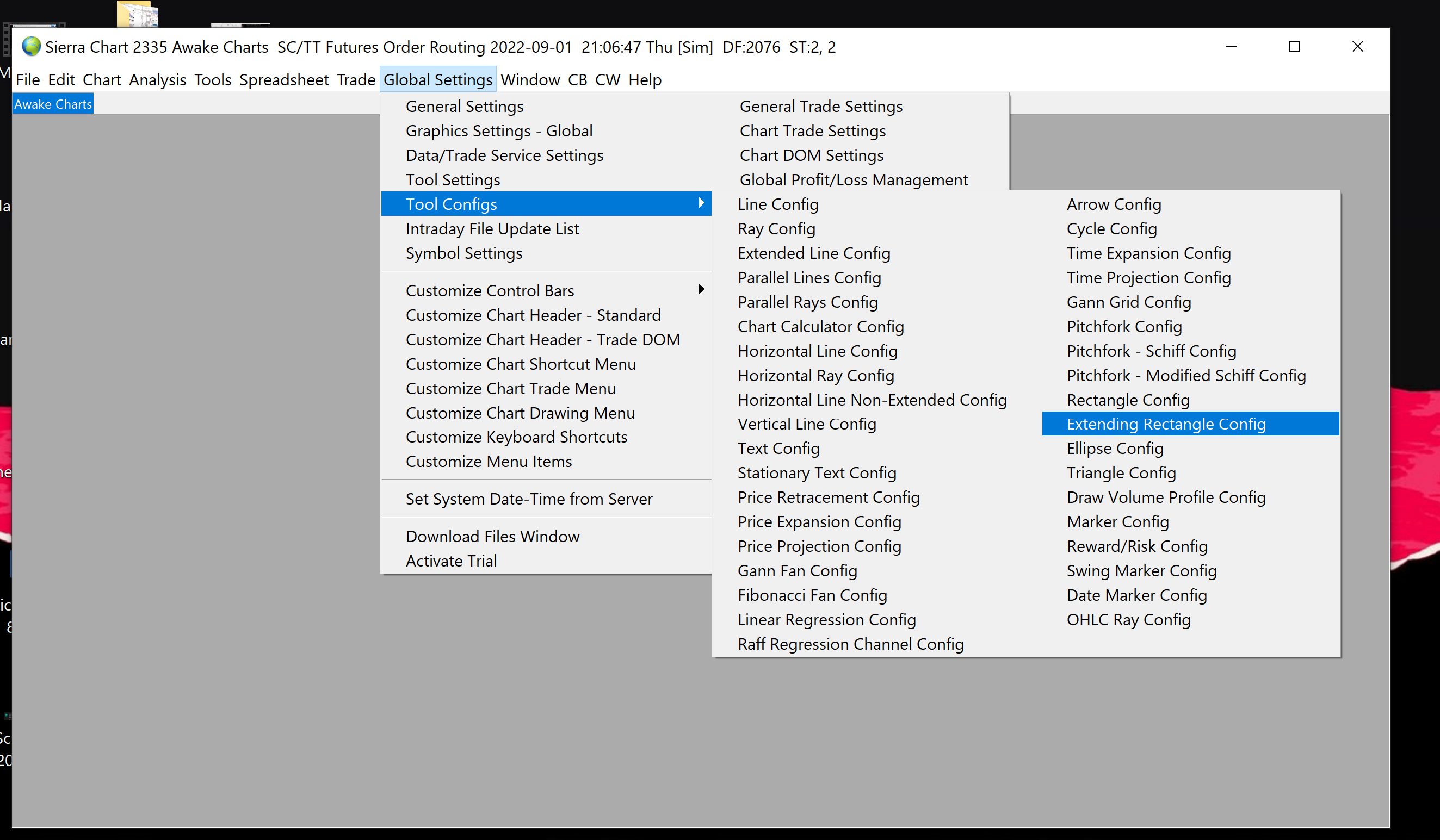Choose Line Config from submenu

(778, 204)
